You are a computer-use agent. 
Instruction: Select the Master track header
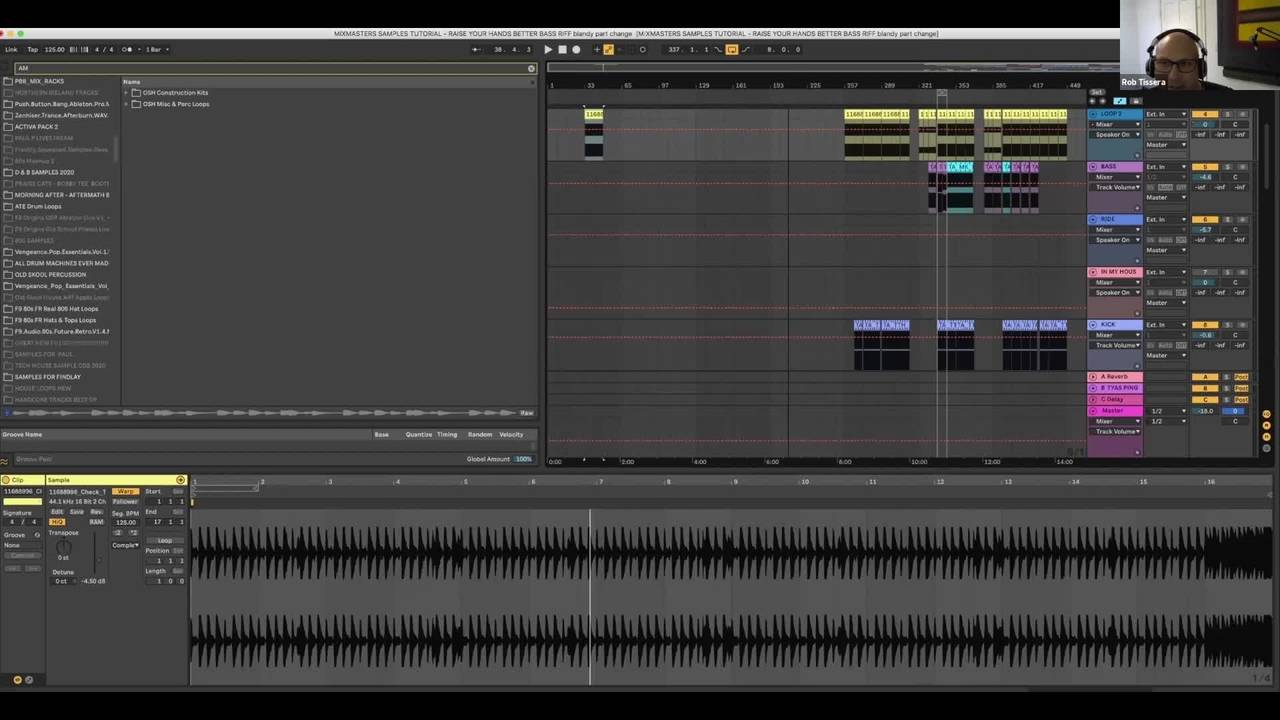(1114, 411)
